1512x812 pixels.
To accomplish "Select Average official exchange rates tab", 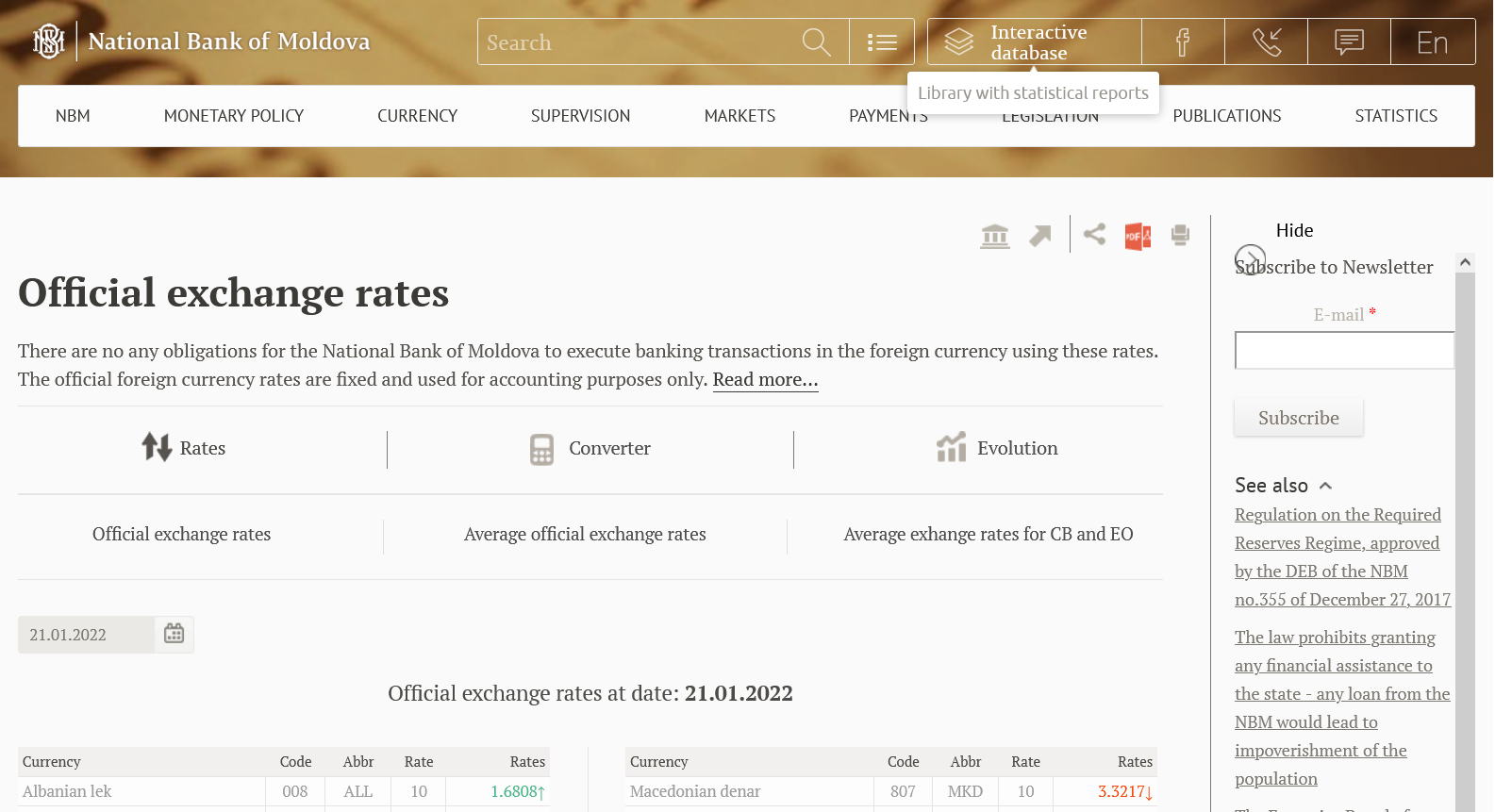I will [x=585, y=535].
